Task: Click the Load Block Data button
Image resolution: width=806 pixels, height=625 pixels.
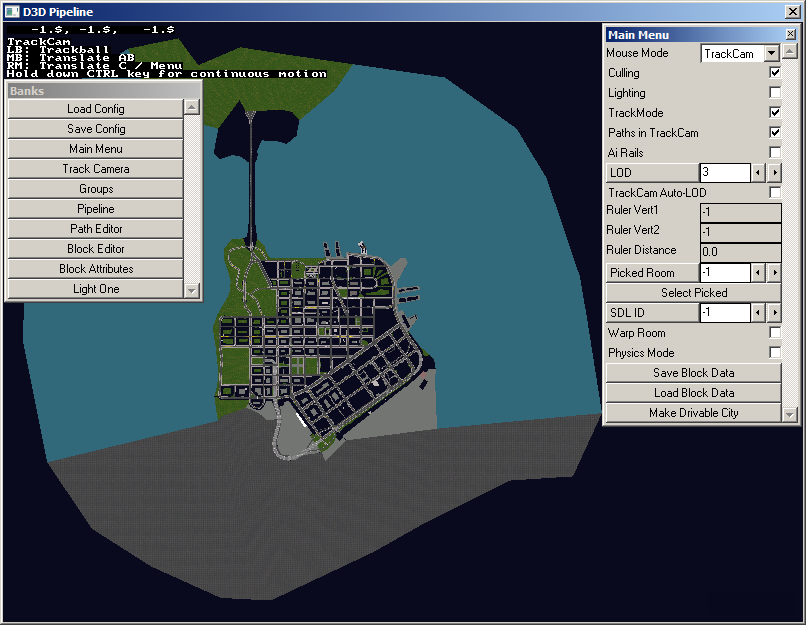Action: [693, 393]
